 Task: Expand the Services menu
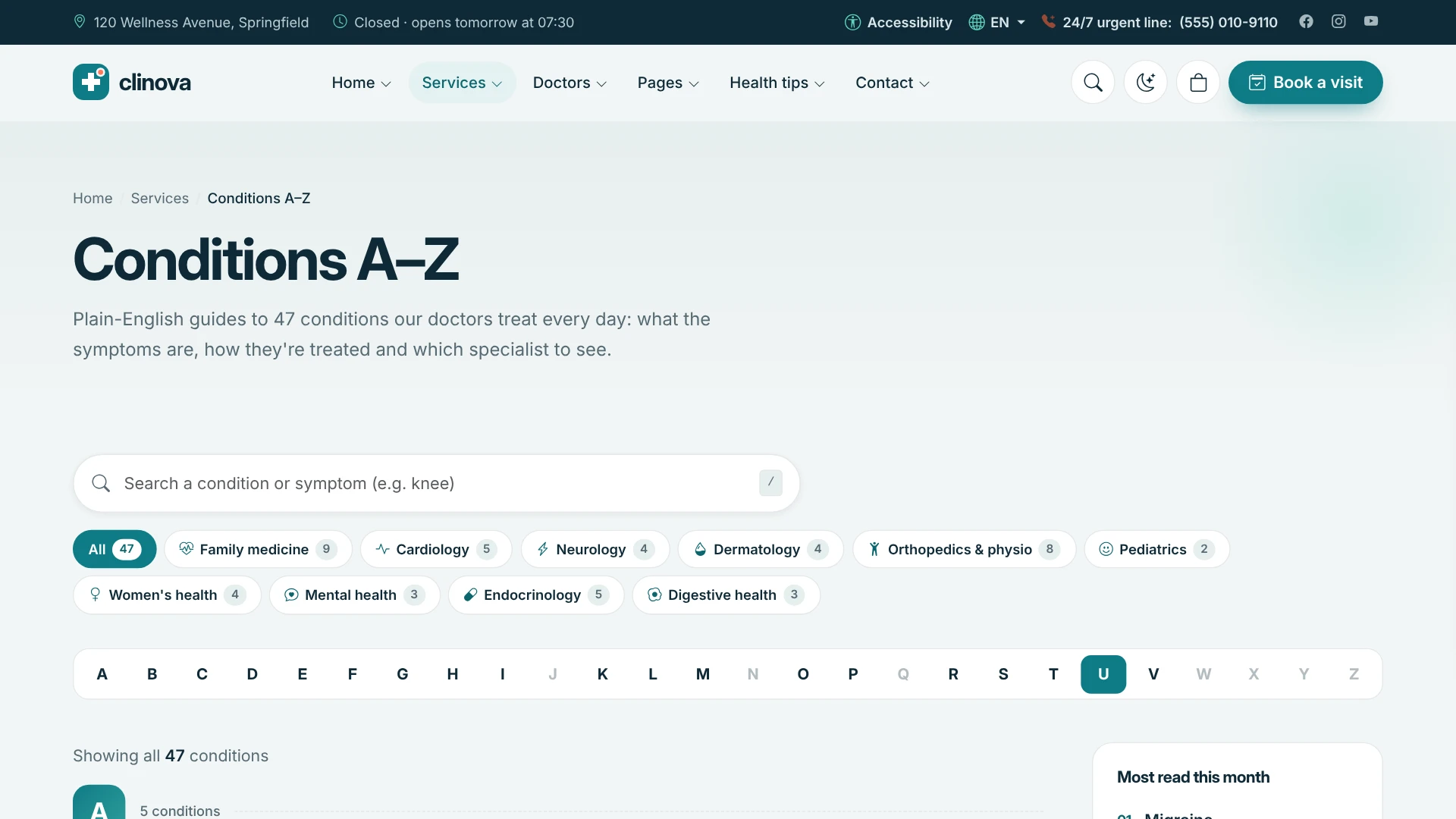click(462, 83)
